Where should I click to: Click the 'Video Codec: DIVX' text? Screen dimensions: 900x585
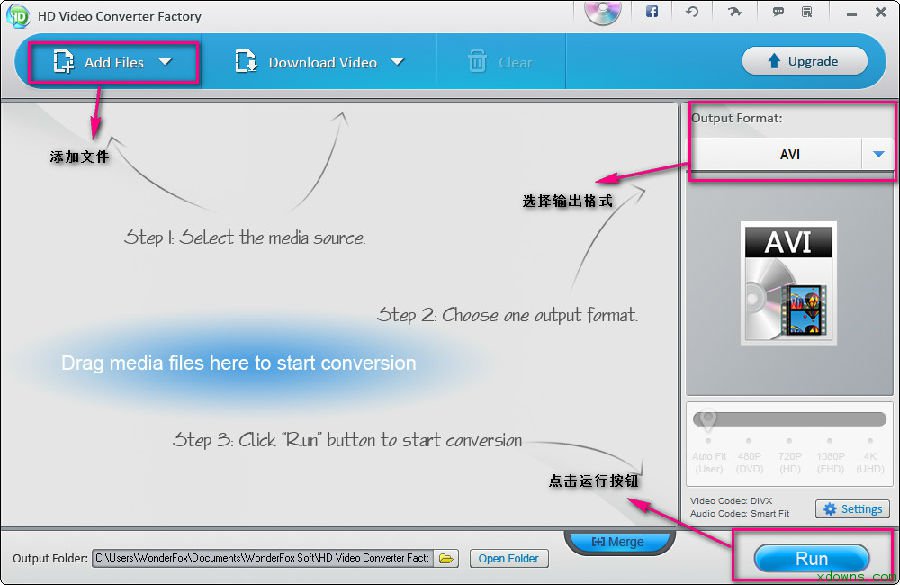point(731,501)
